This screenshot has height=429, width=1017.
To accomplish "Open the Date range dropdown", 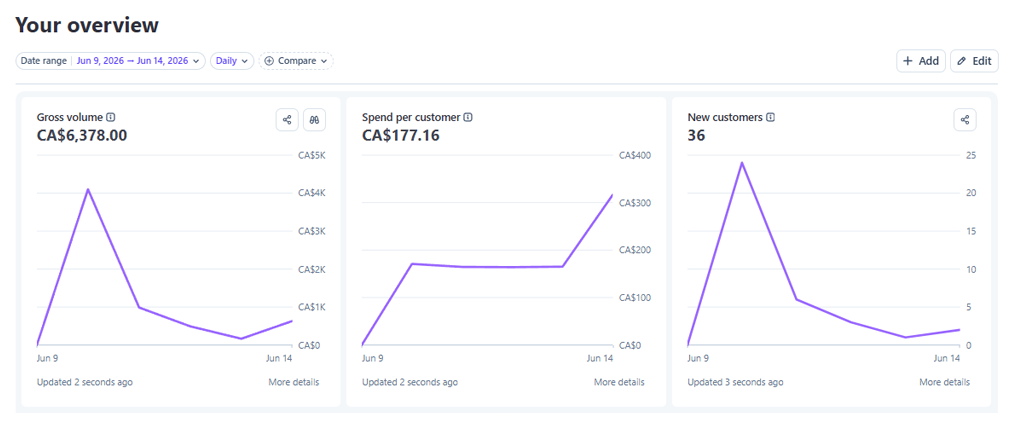I will point(110,61).
